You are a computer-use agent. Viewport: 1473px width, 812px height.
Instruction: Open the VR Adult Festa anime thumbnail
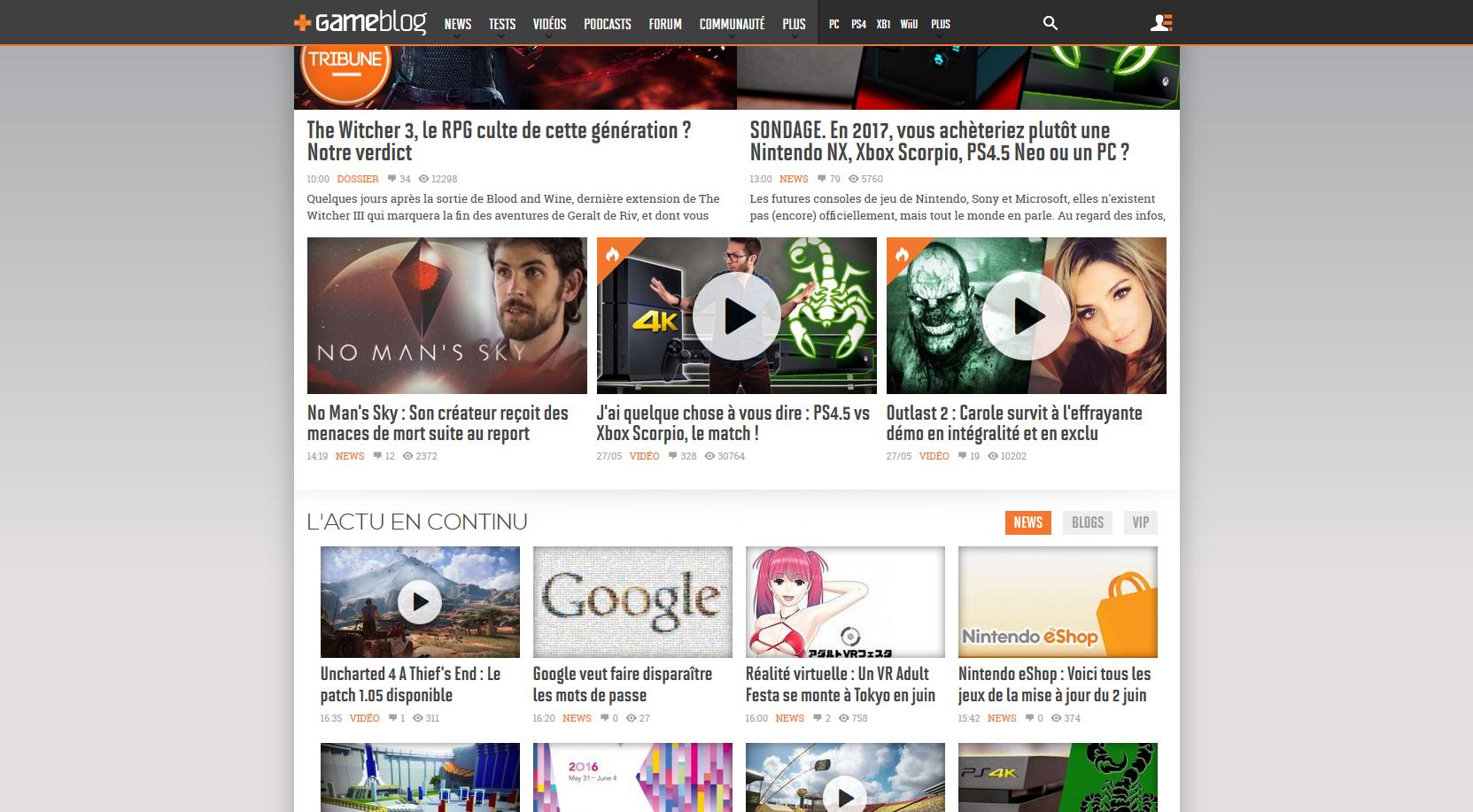(845, 602)
